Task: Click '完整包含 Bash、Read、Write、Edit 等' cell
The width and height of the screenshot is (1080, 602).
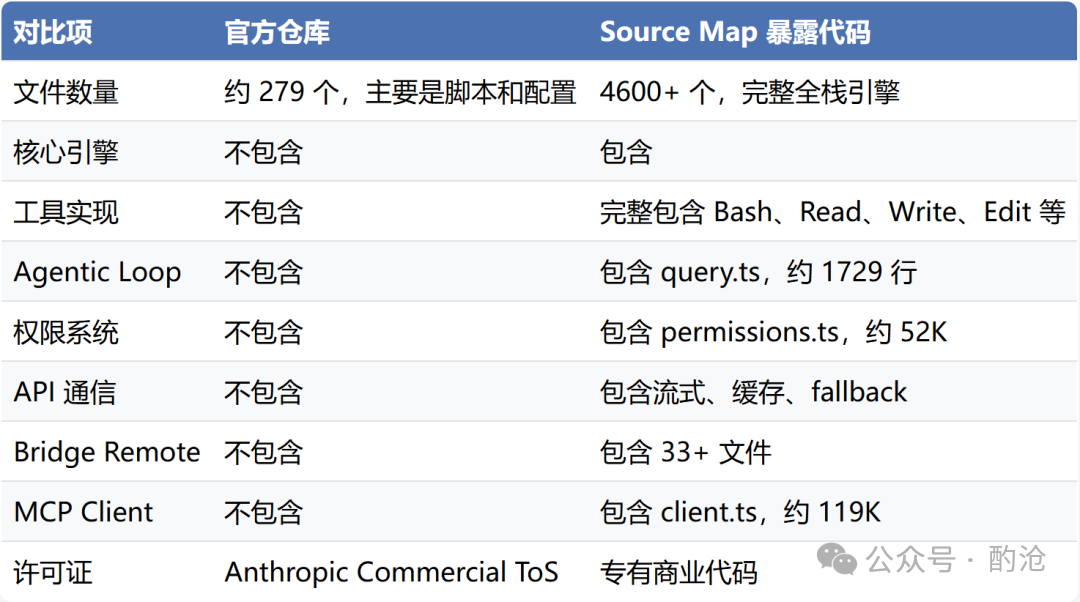Action: 833,212
